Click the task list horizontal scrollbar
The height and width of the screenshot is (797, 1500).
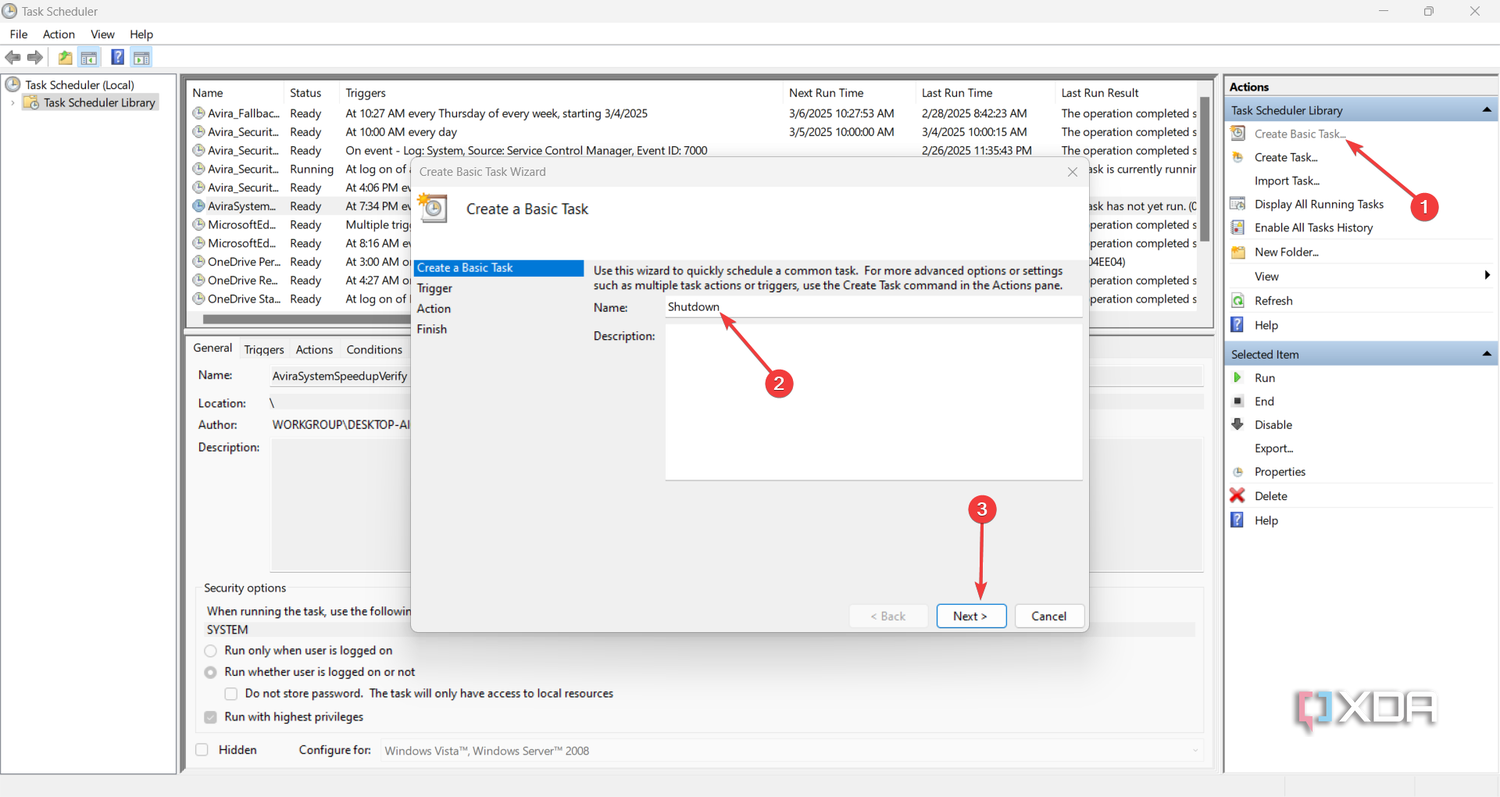(306, 319)
